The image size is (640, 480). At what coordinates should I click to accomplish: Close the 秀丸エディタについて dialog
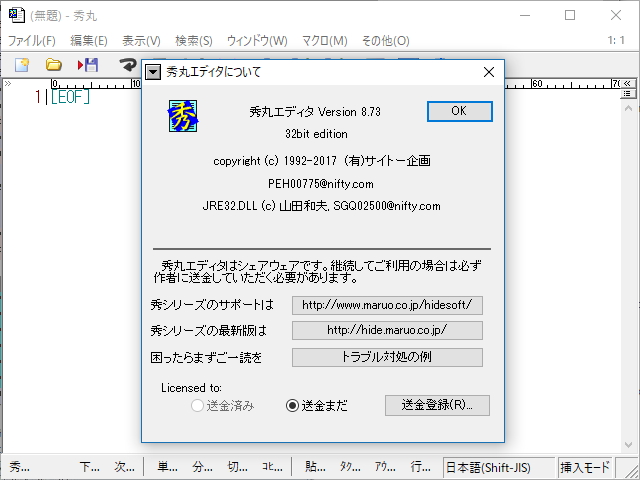tap(489, 72)
